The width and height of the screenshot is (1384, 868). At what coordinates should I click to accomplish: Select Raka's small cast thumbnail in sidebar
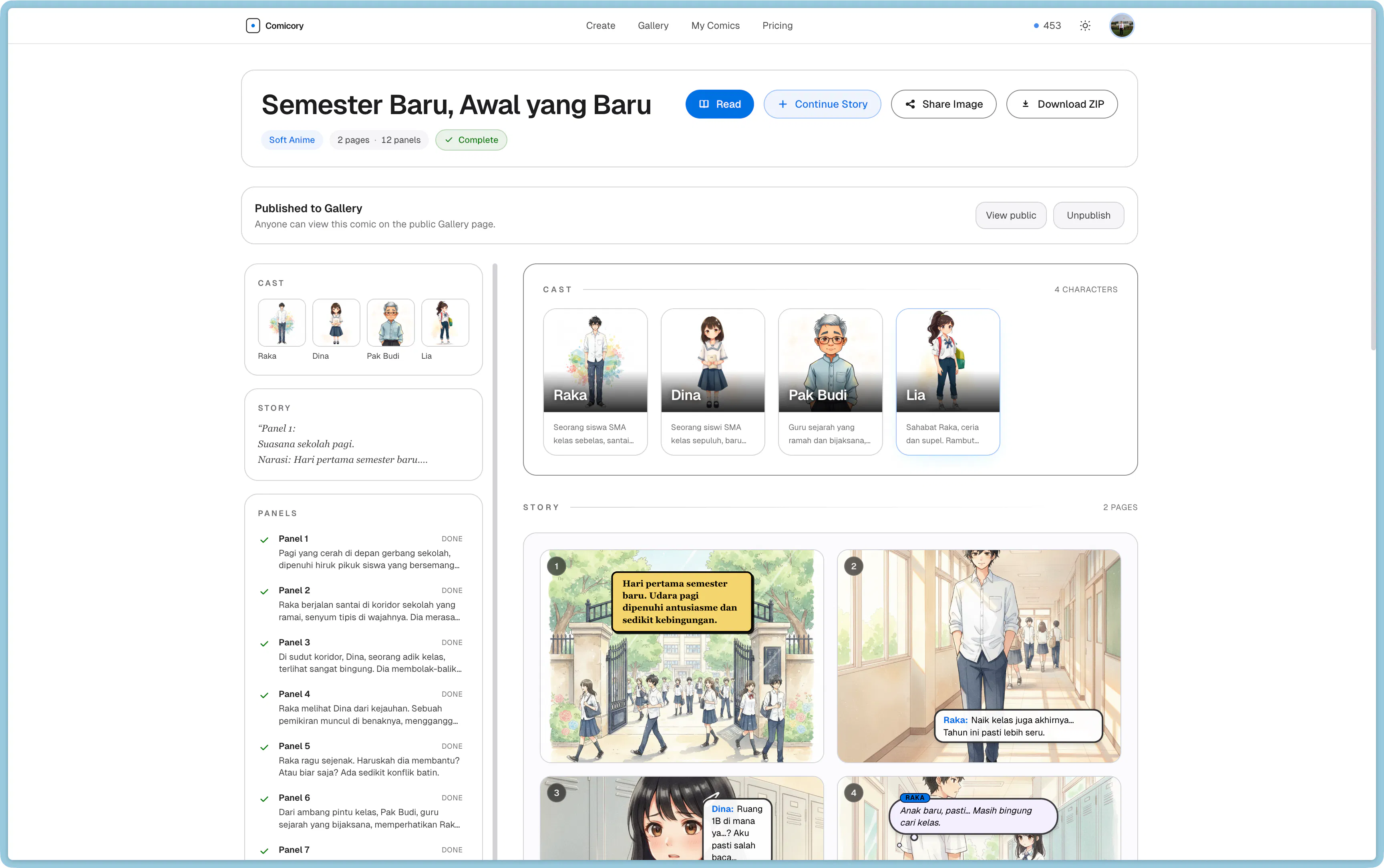click(x=281, y=323)
